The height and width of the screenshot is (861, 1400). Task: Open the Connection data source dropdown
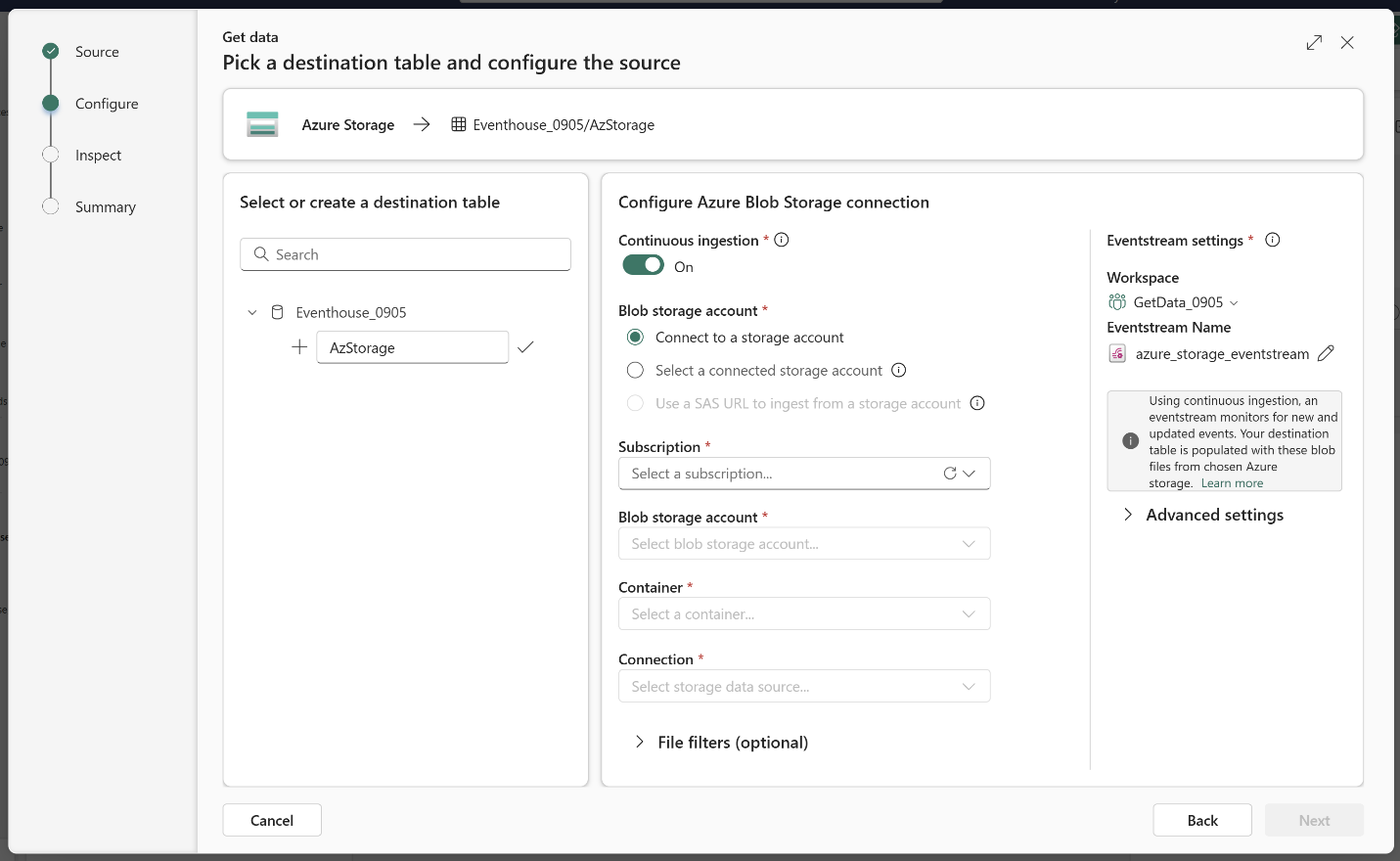click(x=804, y=687)
